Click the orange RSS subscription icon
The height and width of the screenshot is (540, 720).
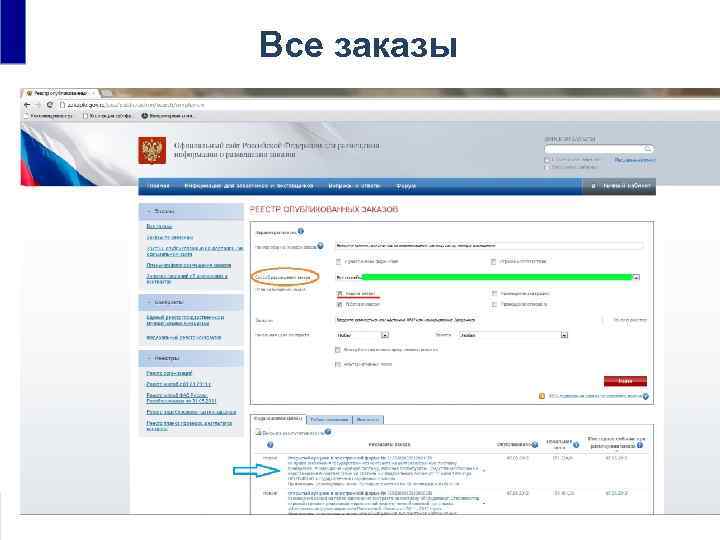coord(541,396)
